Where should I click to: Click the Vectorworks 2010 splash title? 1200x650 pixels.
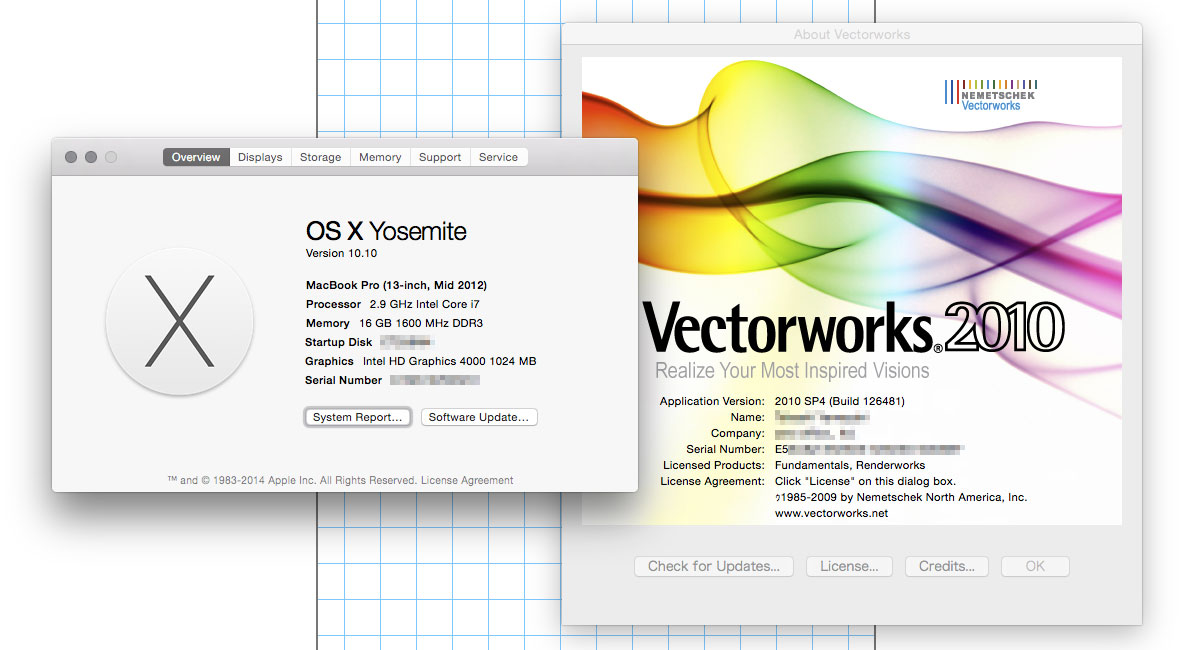[x=853, y=327]
